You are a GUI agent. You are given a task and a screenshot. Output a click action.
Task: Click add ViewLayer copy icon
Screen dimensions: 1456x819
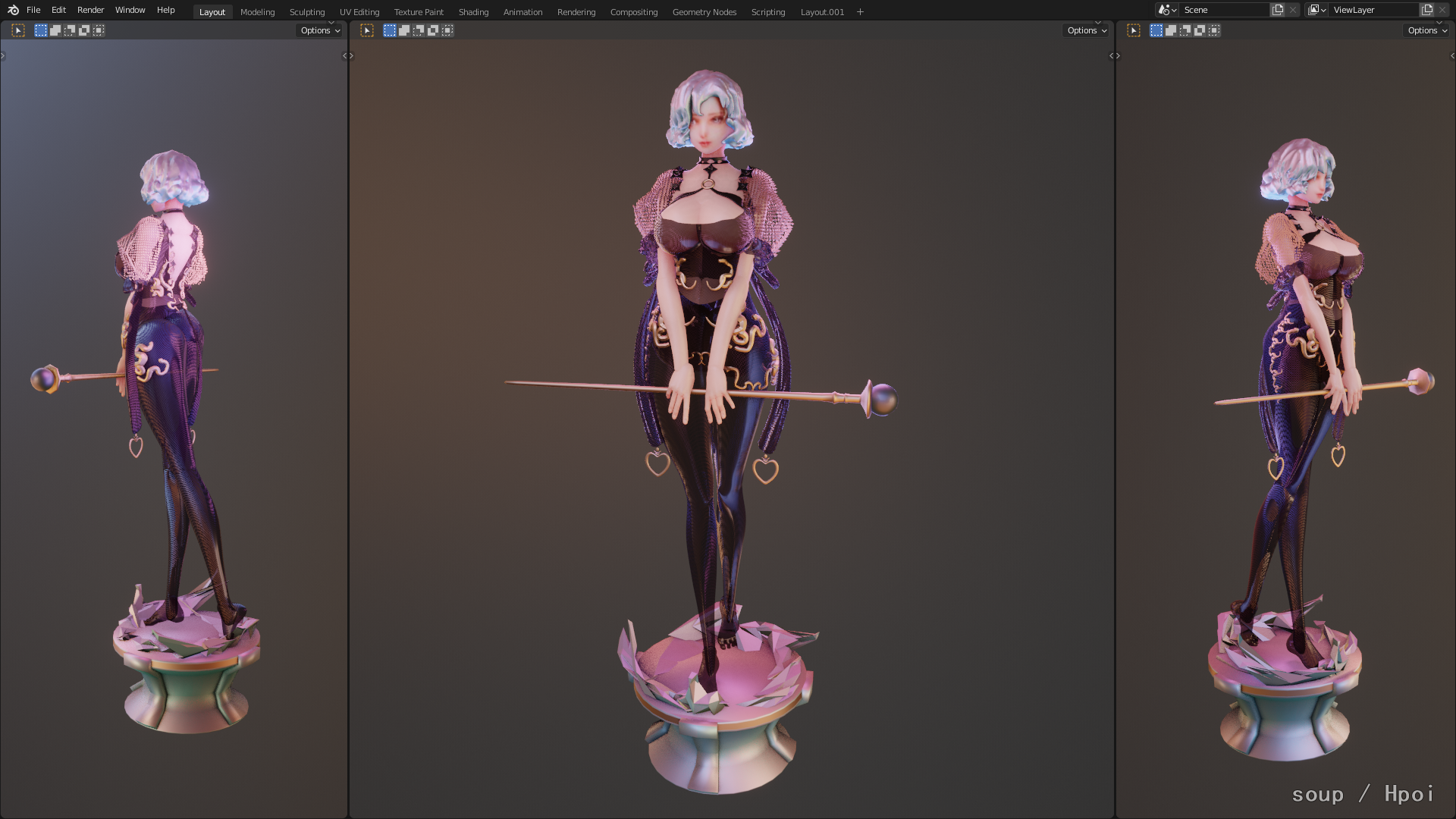click(1427, 10)
